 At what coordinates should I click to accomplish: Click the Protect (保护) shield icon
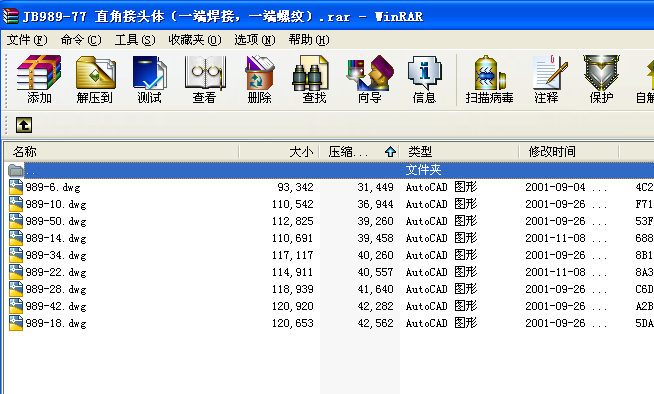(x=601, y=79)
